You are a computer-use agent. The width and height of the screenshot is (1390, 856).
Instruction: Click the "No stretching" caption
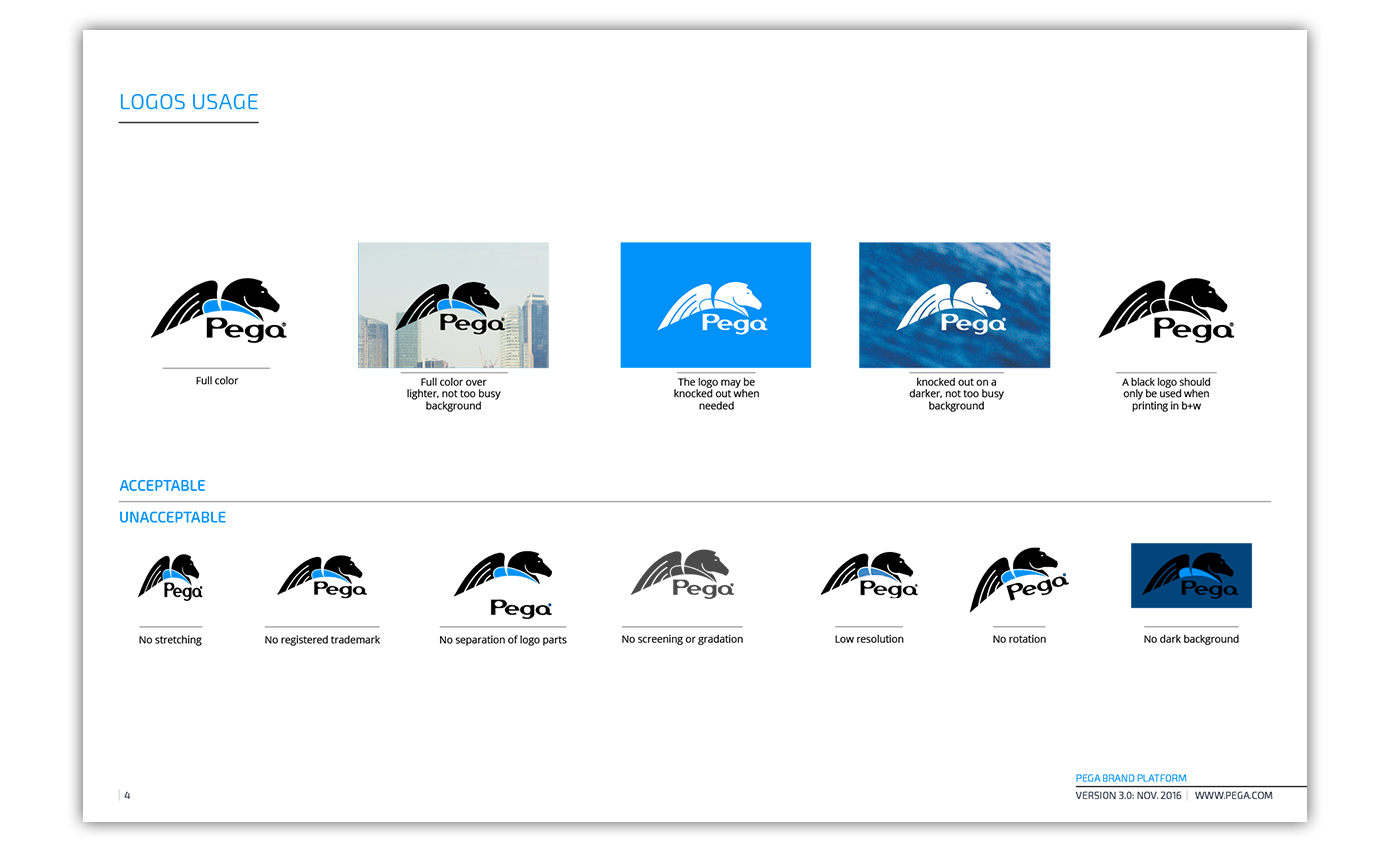coord(170,640)
